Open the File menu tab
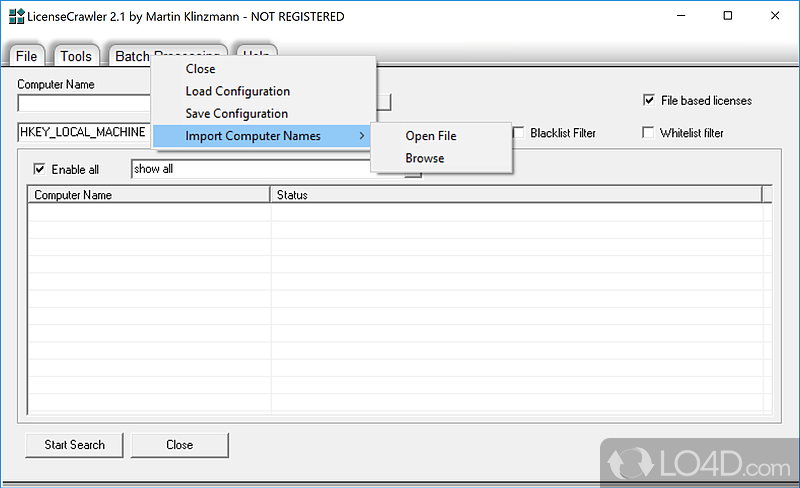This screenshot has width=800, height=488. [26, 56]
